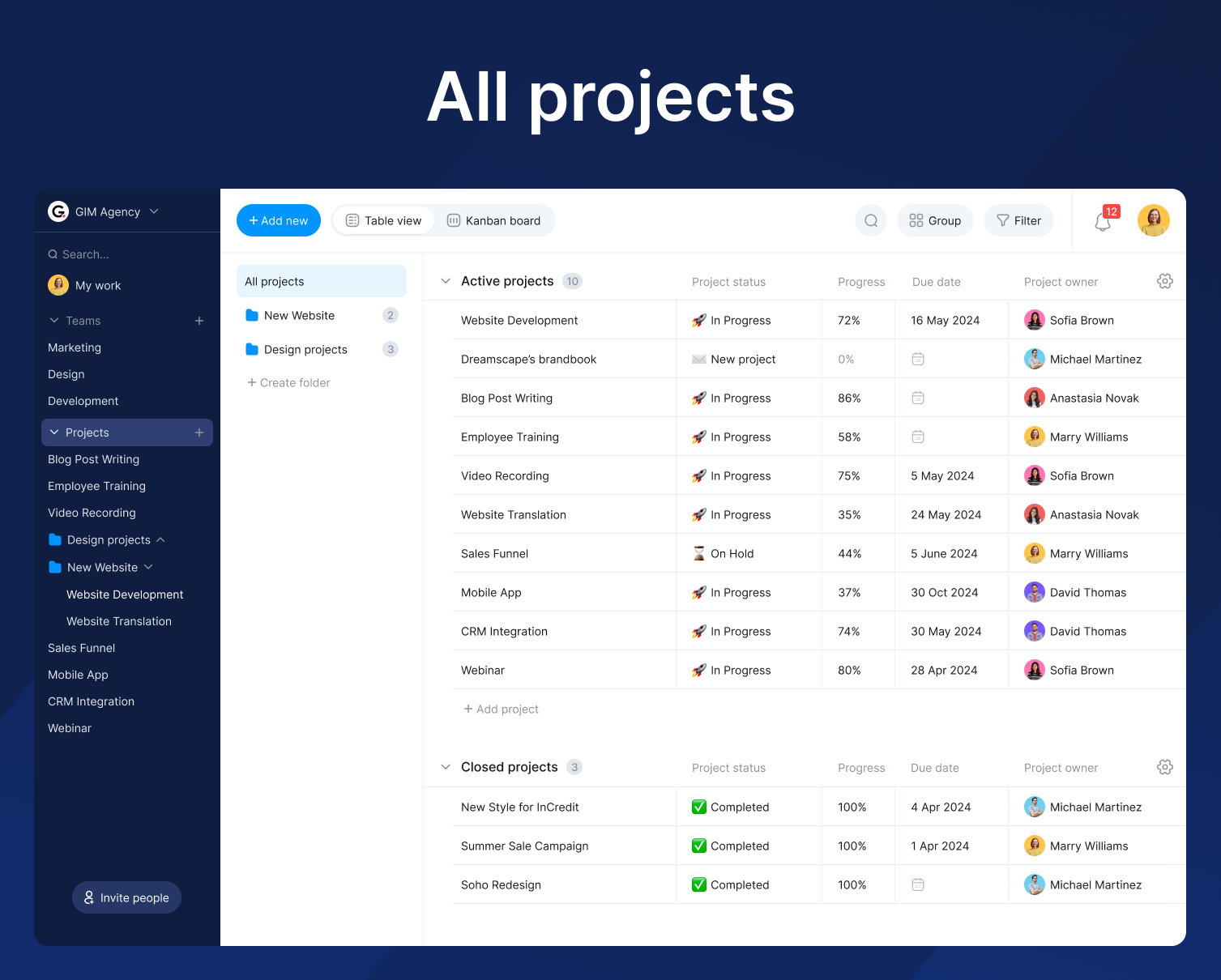Switch to Kanban board view
The image size is (1221, 980).
[x=494, y=220]
